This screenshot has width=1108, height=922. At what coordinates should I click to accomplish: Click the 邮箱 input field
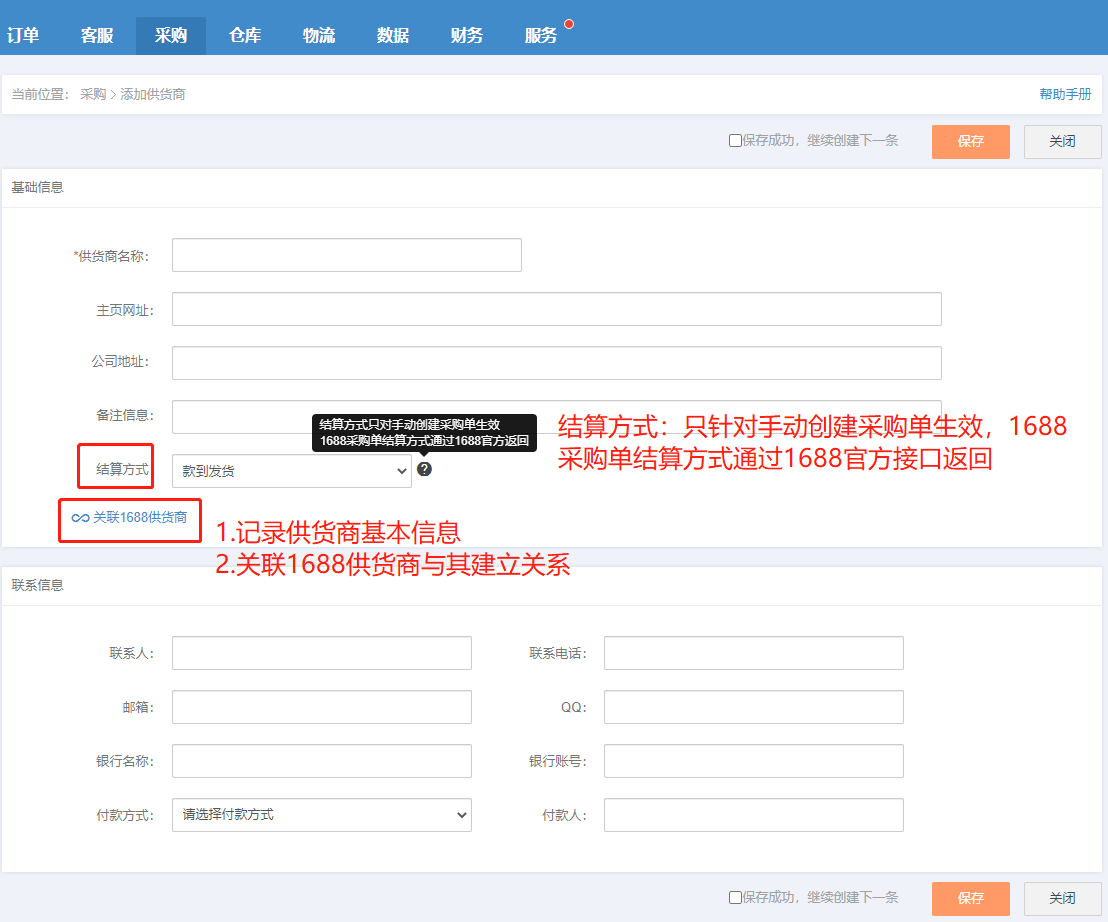pyautogui.click(x=321, y=707)
